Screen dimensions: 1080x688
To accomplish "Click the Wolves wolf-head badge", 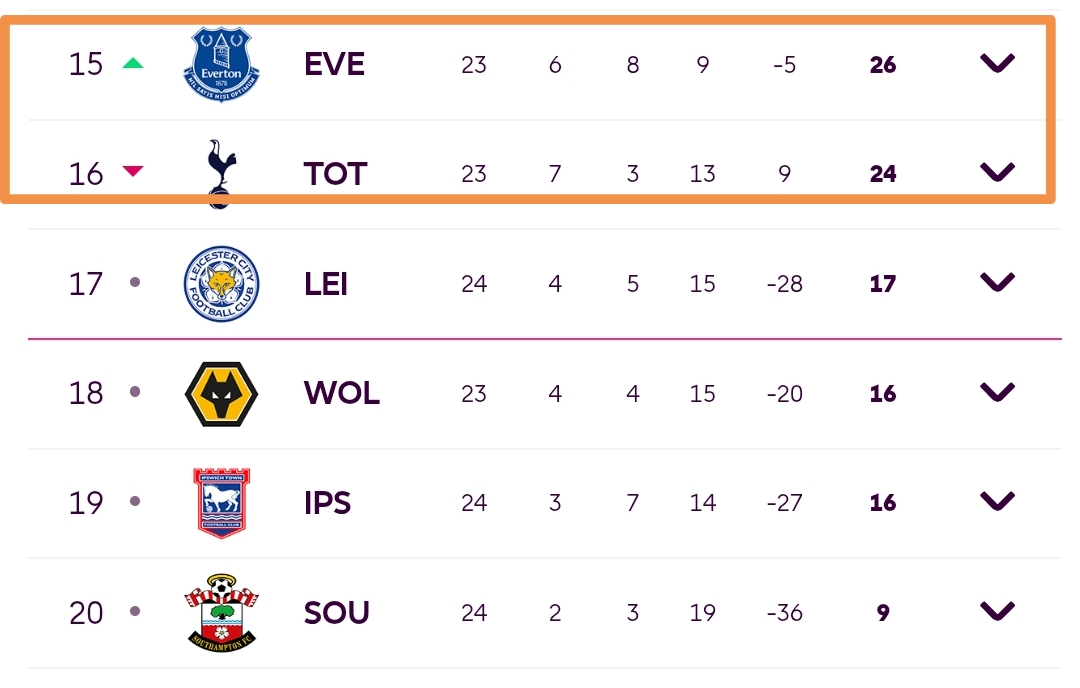I will pyautogui.click(x=221, y=393).
